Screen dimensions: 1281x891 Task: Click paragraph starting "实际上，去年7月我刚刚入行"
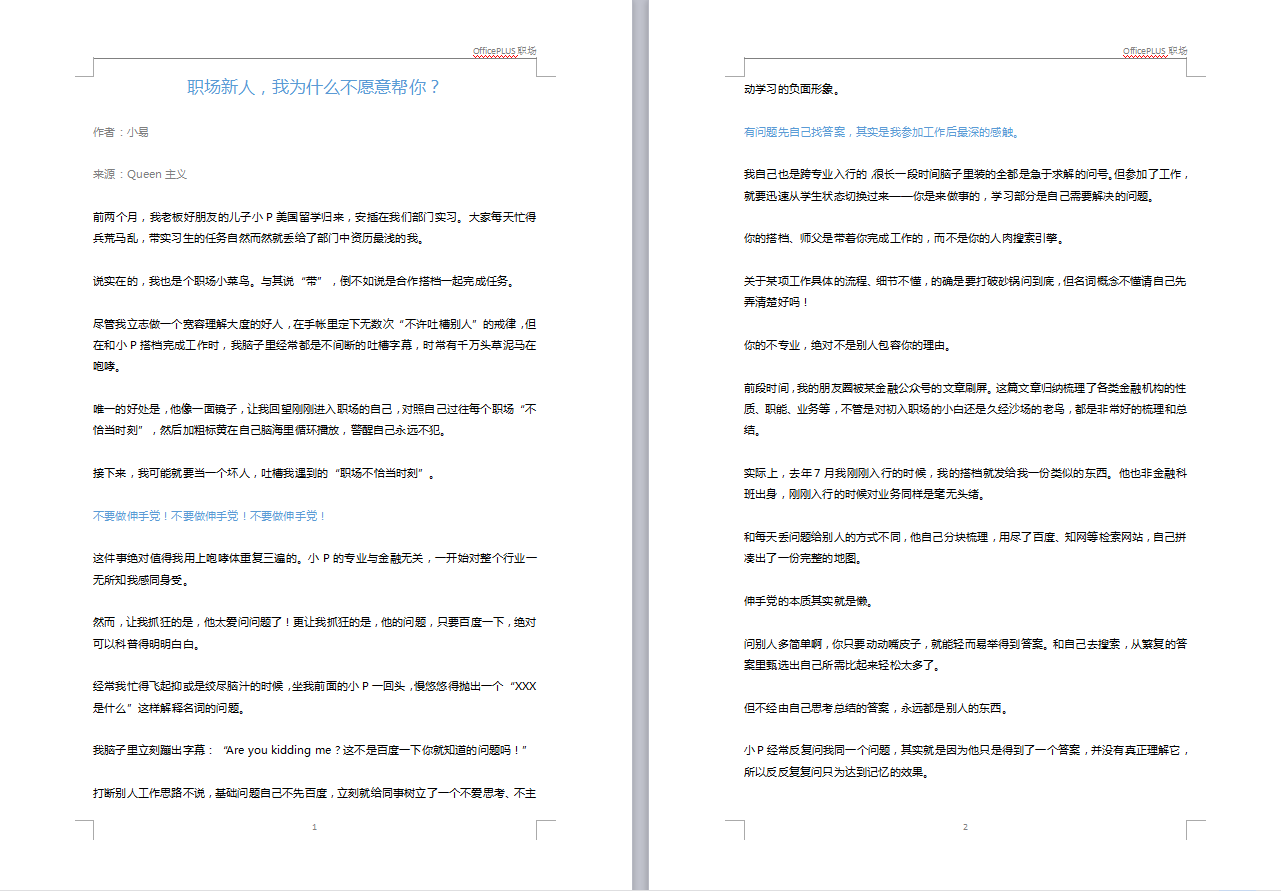[965, 484]
